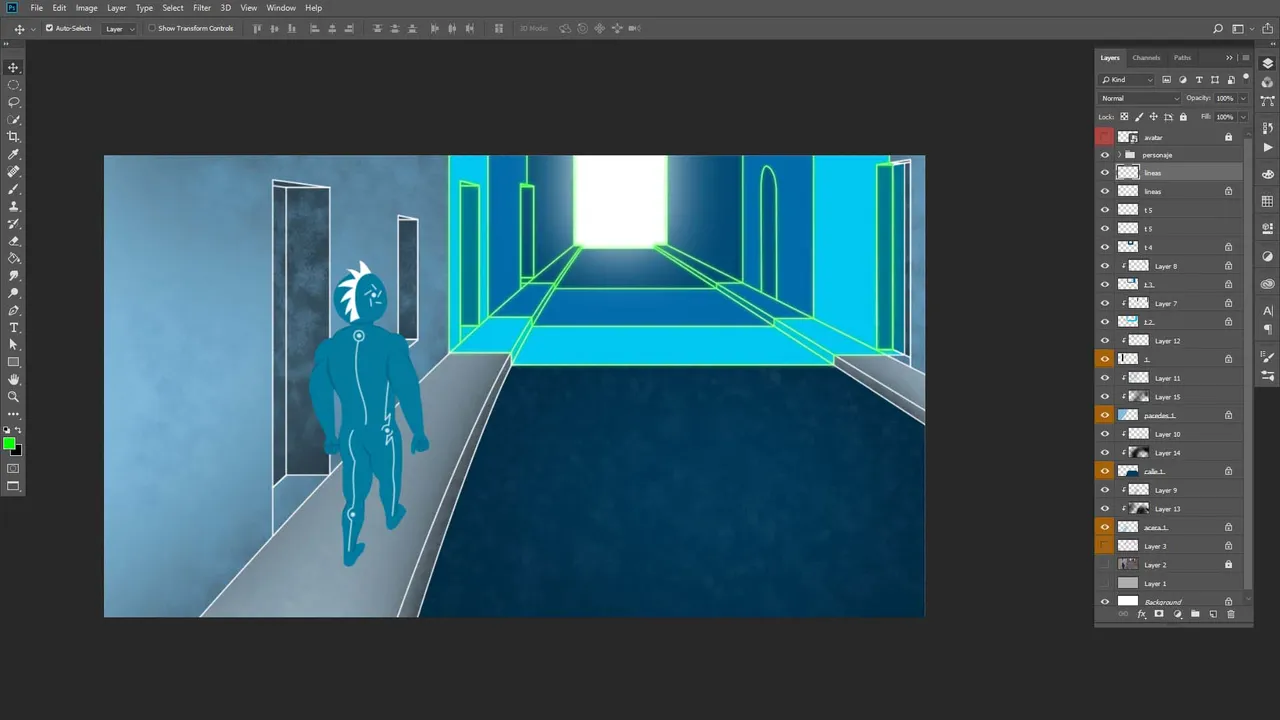Select the Pen tool
This screenshot has width=1280, height=720.
tap(13, 310)
